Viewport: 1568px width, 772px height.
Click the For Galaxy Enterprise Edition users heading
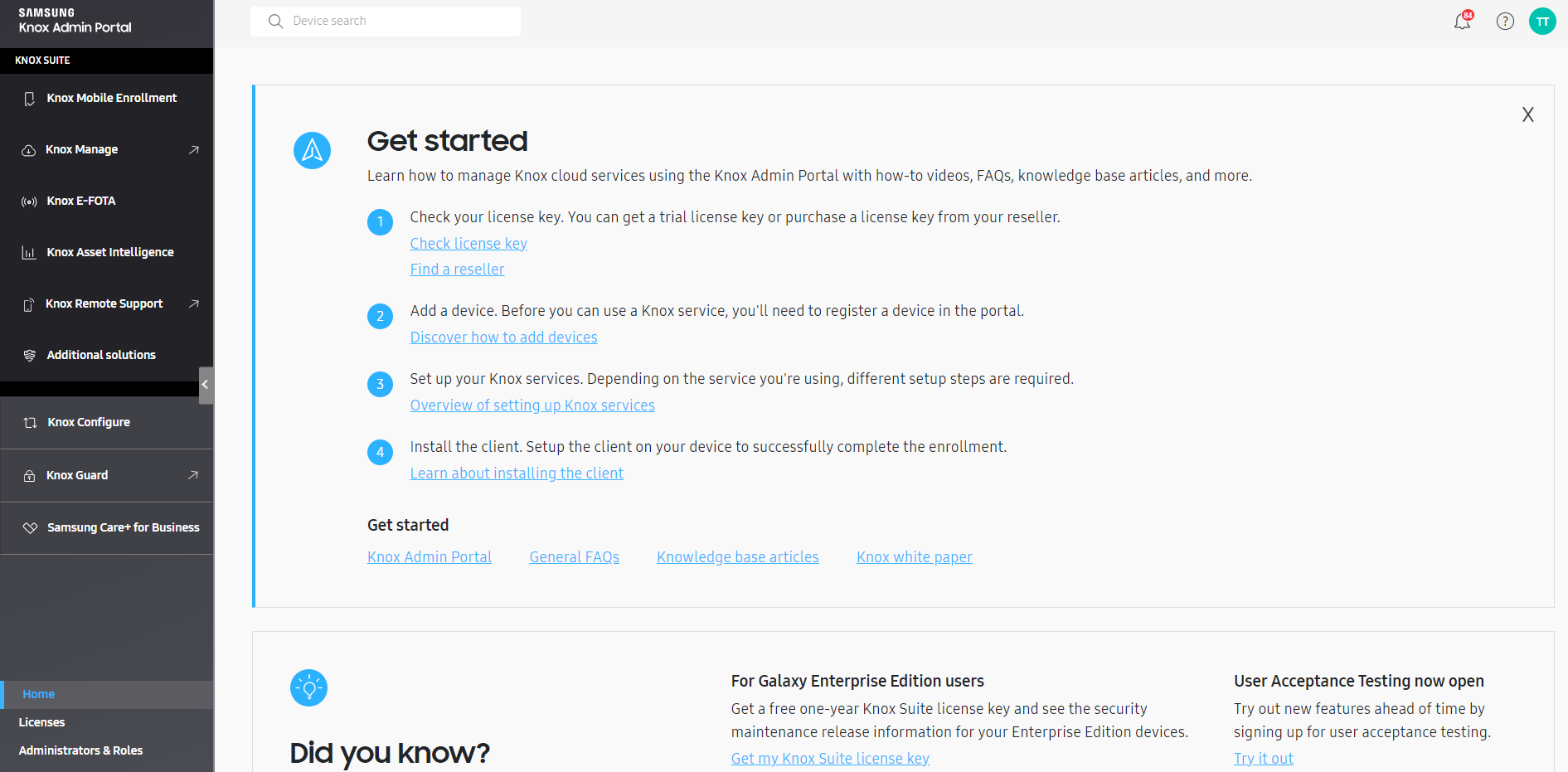[x=857, y=681]
